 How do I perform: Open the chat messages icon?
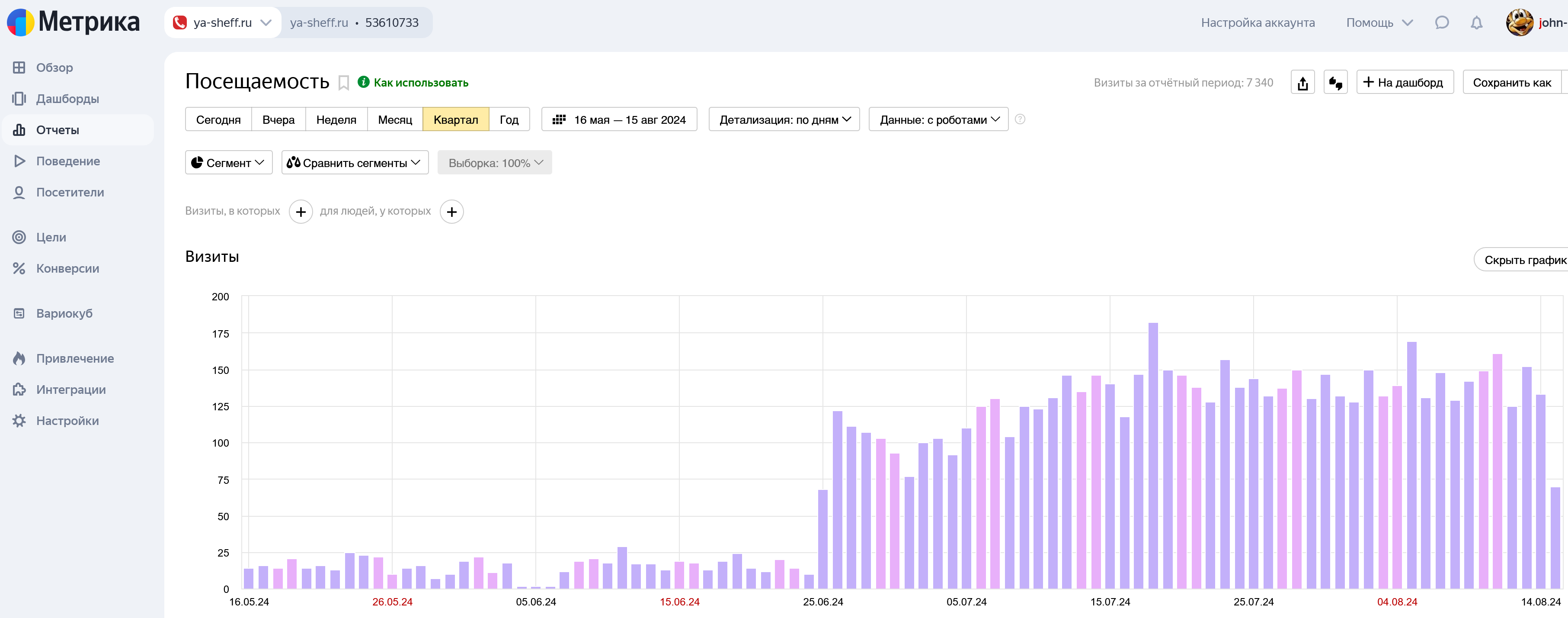(x=1441, y=23)
